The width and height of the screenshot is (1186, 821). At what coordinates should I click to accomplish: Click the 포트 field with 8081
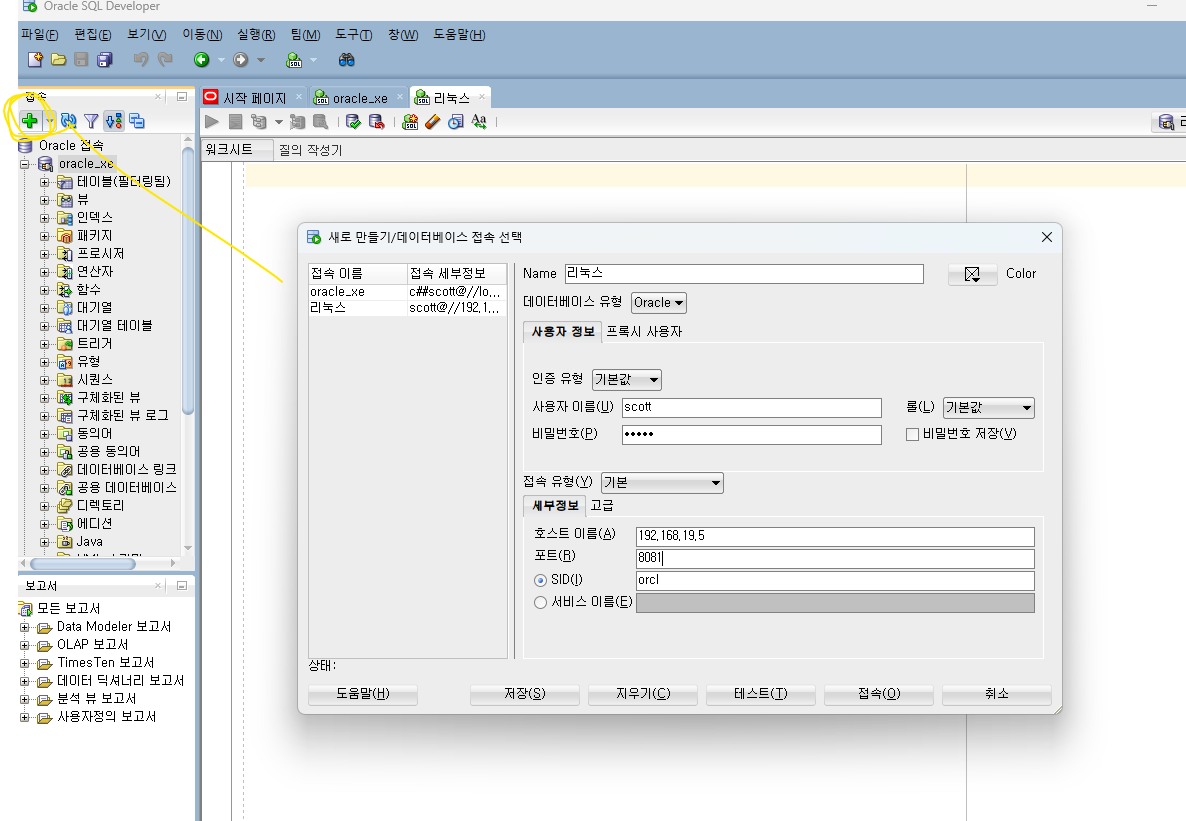(x=835, y=558)
